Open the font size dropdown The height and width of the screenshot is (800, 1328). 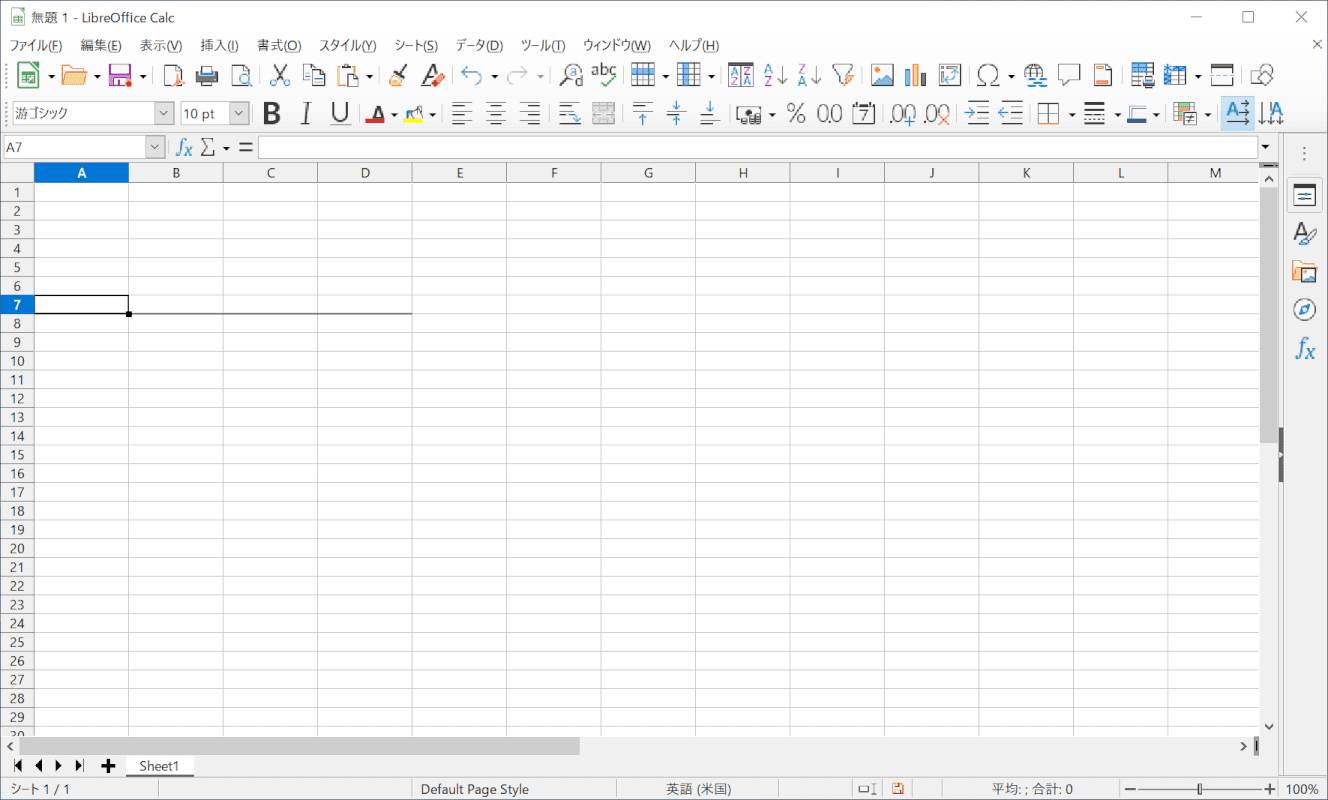point(239,114)
